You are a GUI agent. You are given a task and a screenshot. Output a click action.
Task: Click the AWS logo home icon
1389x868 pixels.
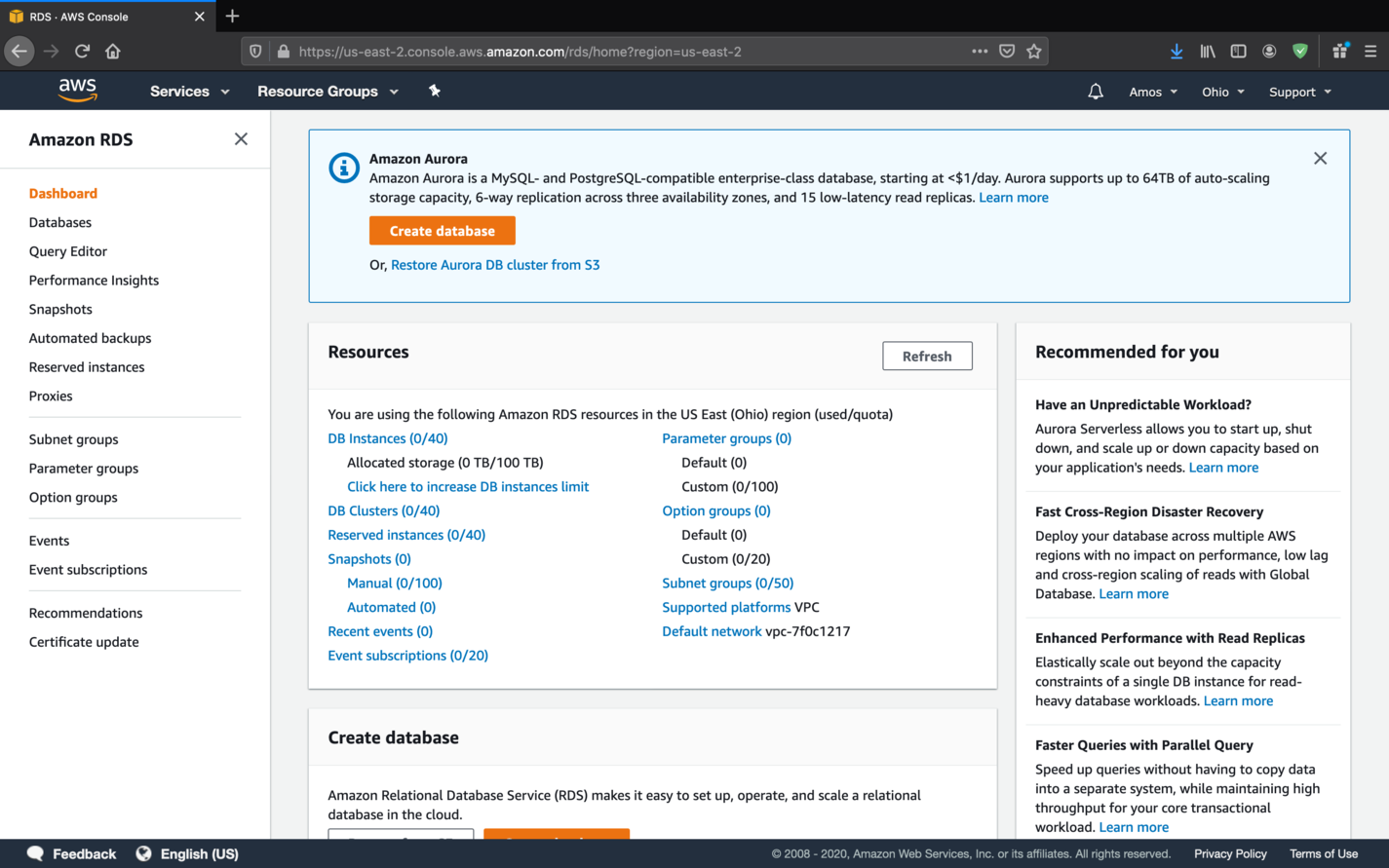(78, 91)
